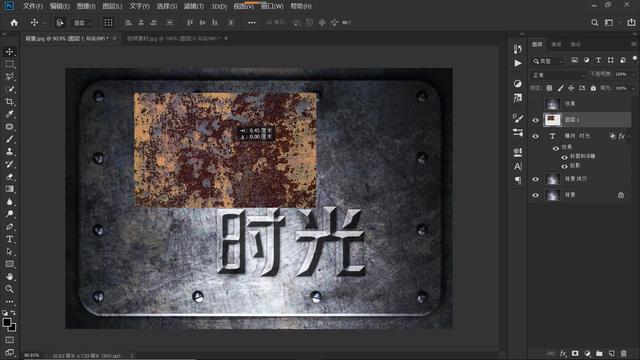
Task: Select the Dodge tool
Action: click(9, 214)
